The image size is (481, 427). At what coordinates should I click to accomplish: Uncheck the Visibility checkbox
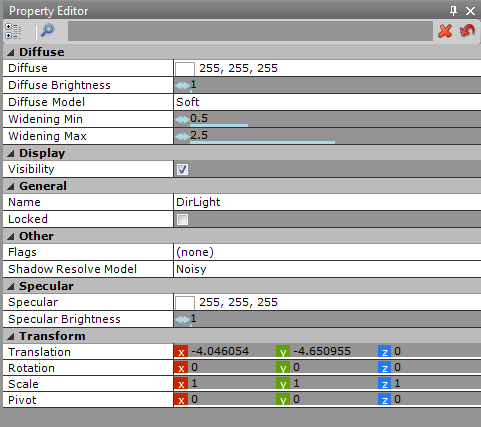(182, 169)
